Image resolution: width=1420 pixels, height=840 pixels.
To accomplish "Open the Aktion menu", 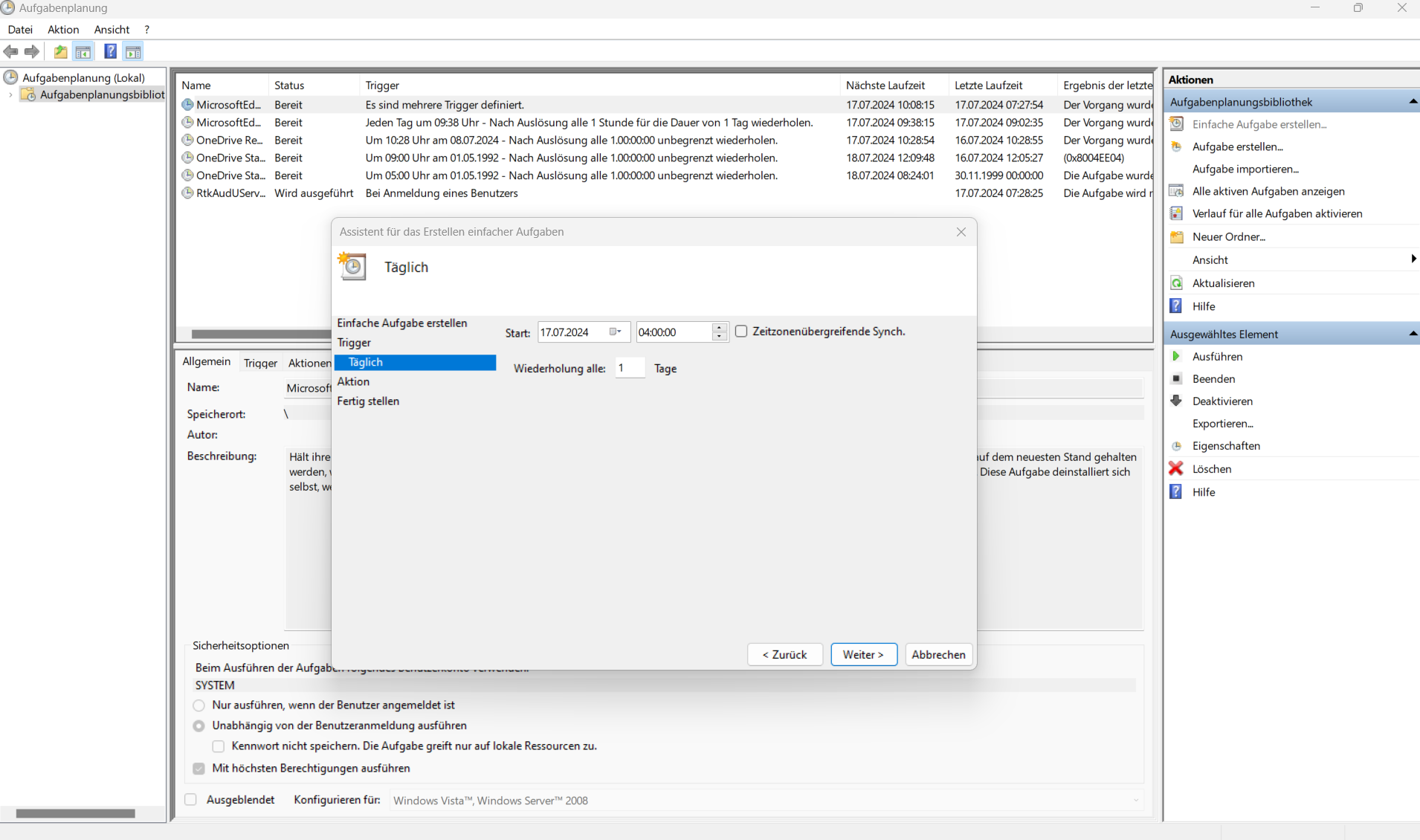I will coord(63,30).
